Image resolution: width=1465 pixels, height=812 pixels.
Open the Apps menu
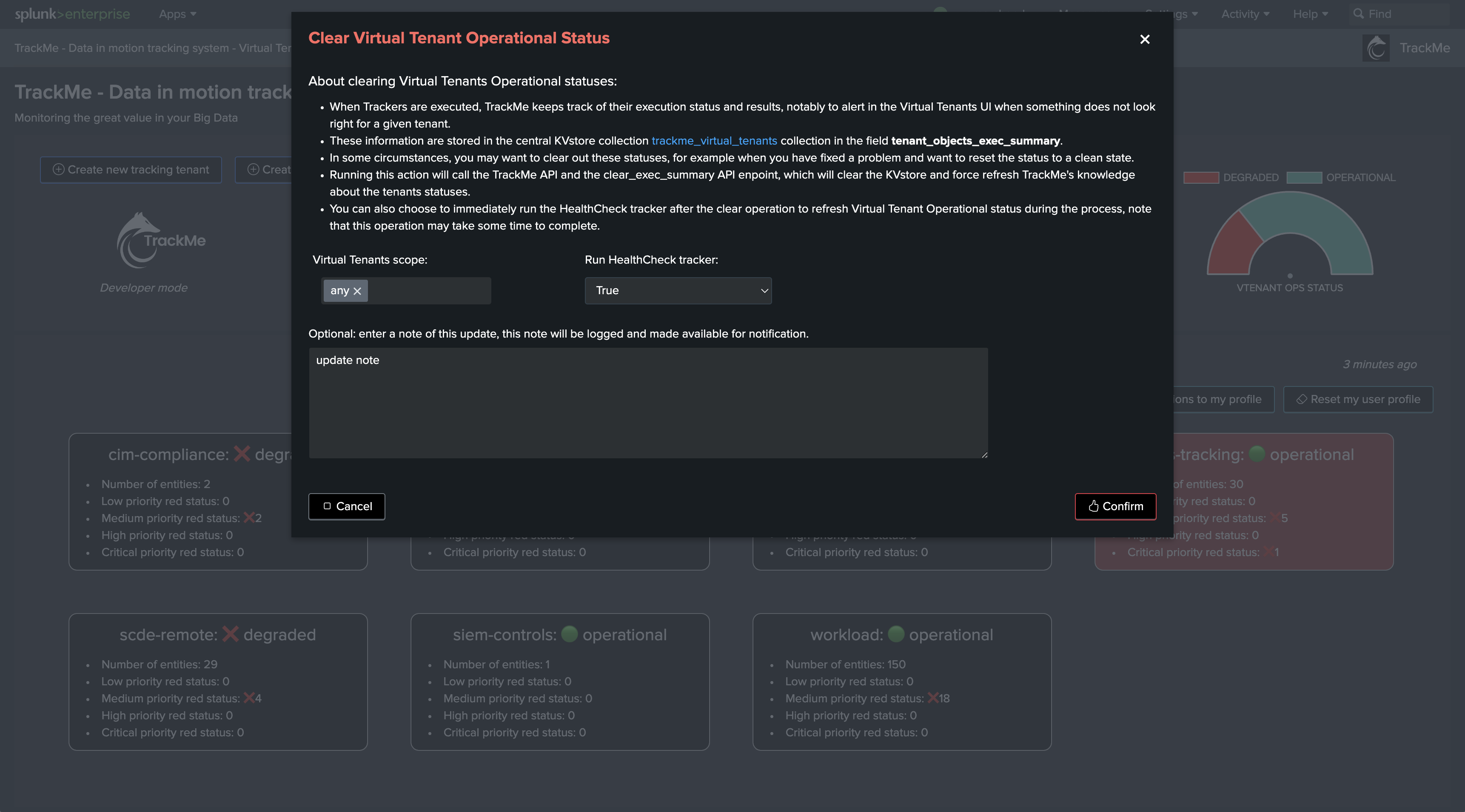[177, 14]
